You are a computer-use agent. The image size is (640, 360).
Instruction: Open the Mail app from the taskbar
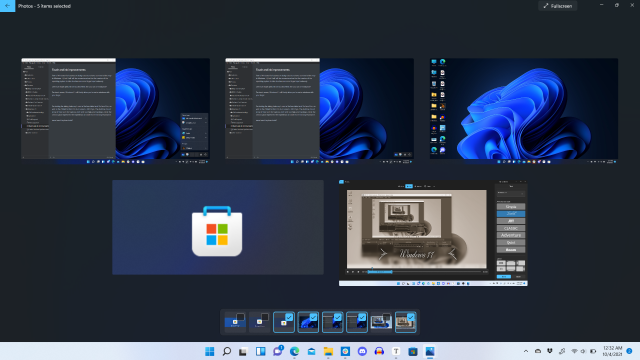coord(311,351)
